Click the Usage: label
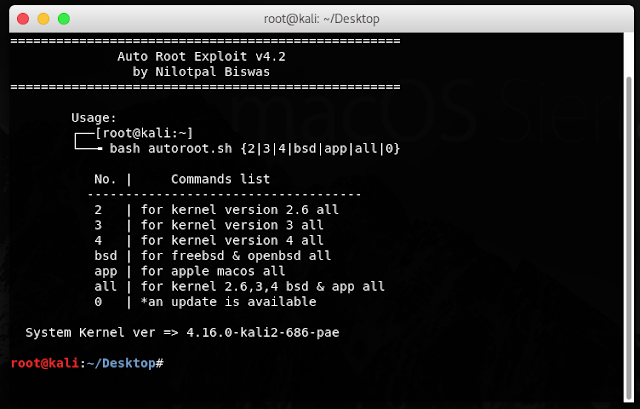 click(94, 118)
